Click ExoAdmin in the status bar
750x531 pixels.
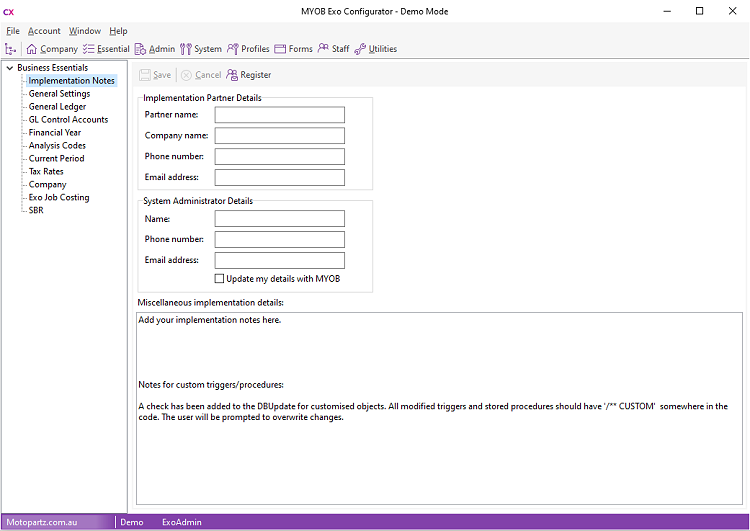pyautogui.click(x=182, y=522)
